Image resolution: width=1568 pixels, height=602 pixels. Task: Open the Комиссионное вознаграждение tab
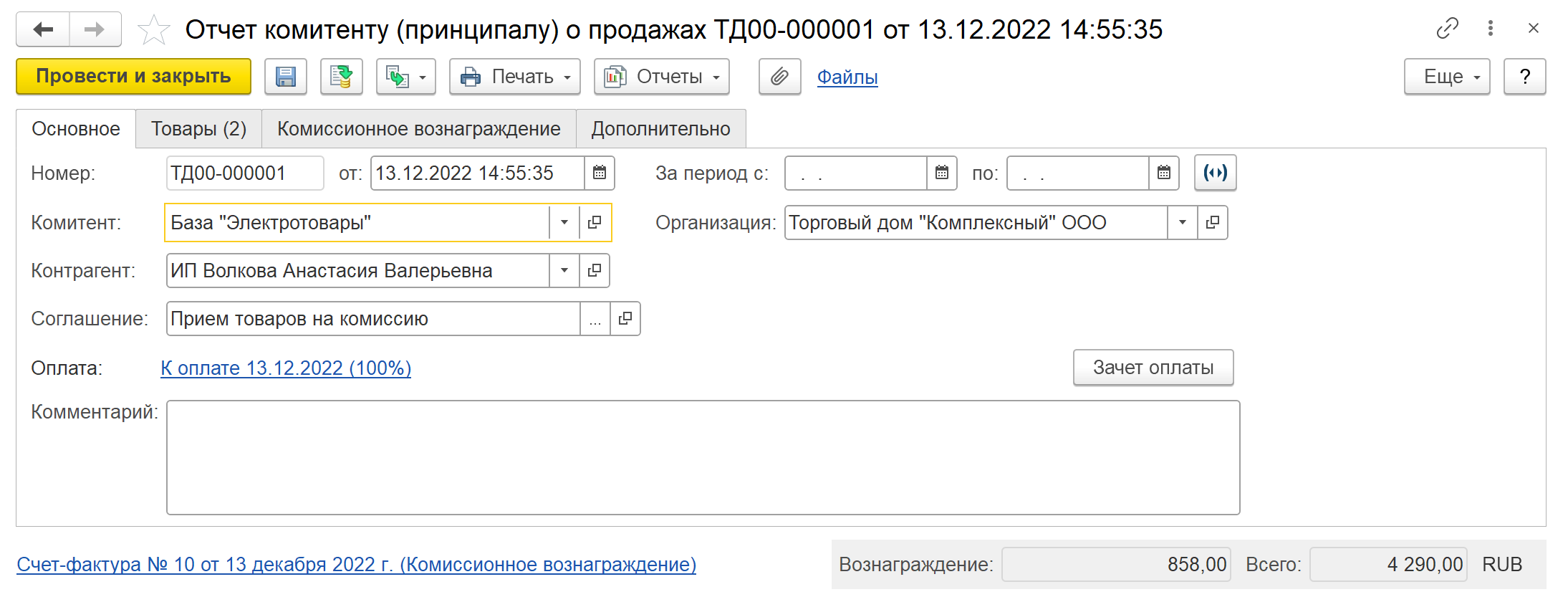tap(418, 129)
